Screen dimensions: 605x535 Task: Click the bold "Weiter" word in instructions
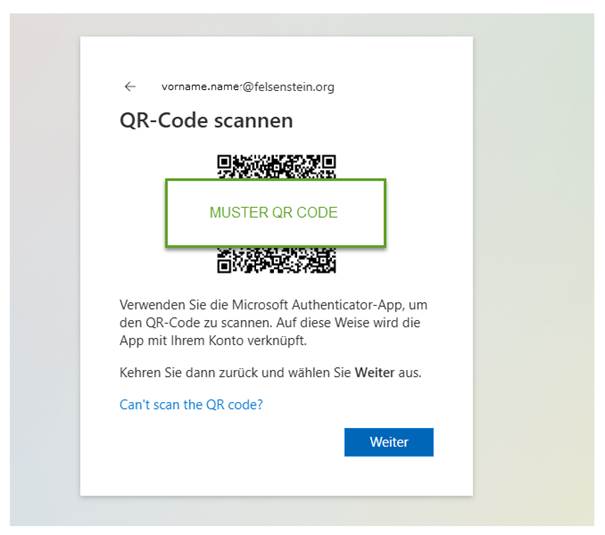pyautogui.click(x=376, y=373)
